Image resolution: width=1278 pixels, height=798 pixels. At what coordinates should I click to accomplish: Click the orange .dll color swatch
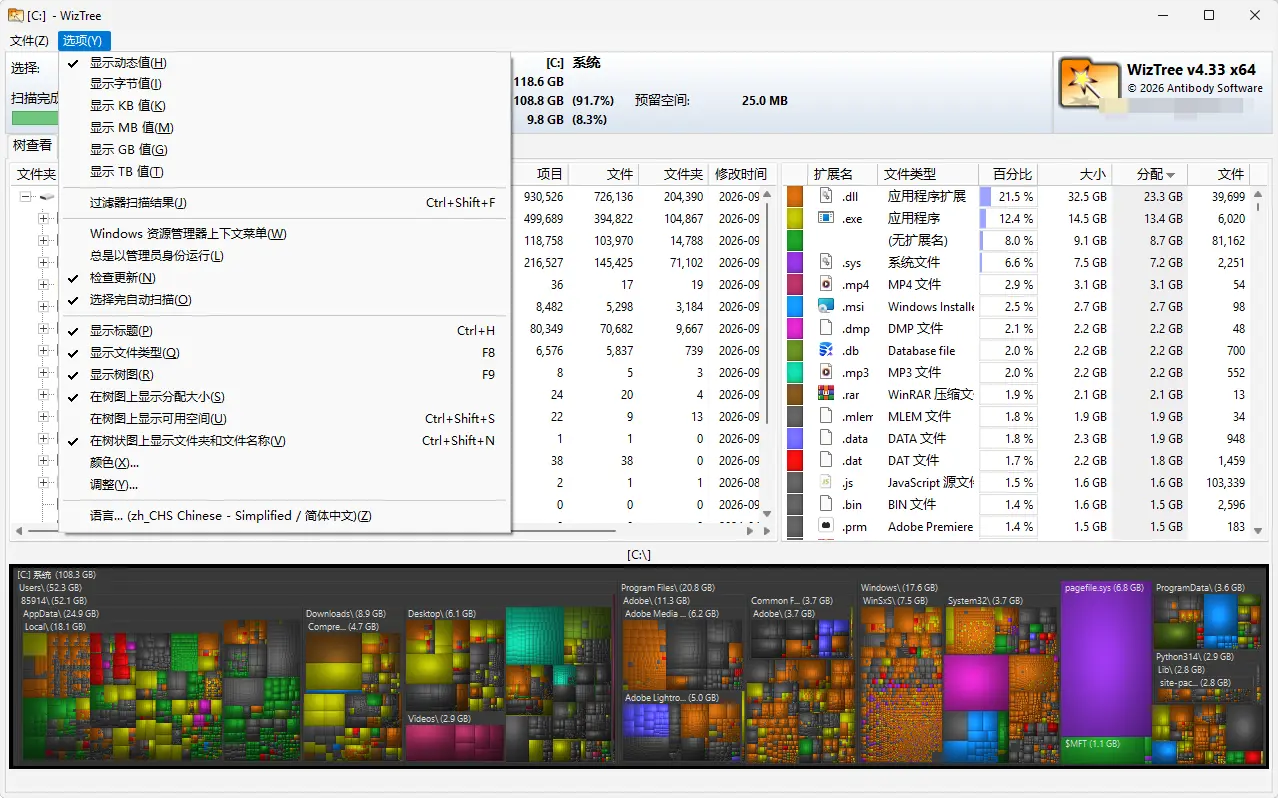[x=795, y=197]
